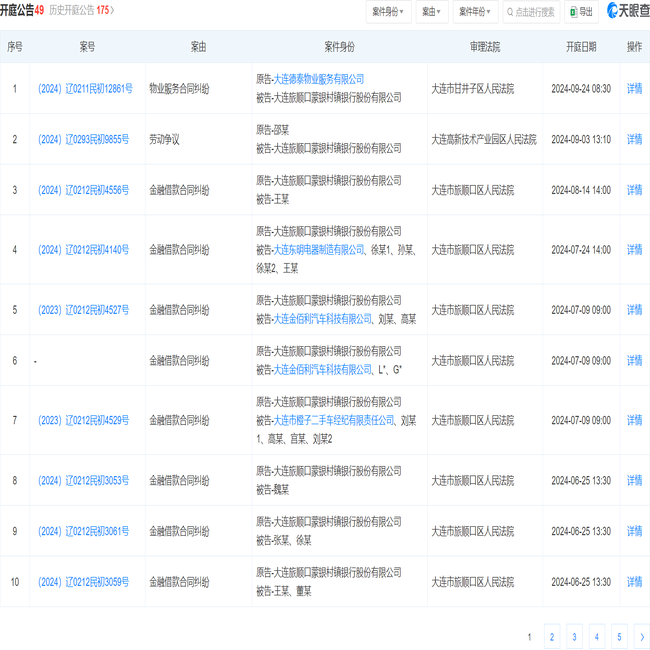The image size is (650, 650).
Task: View 详情 for row 10 case
Action: [634, 582]
